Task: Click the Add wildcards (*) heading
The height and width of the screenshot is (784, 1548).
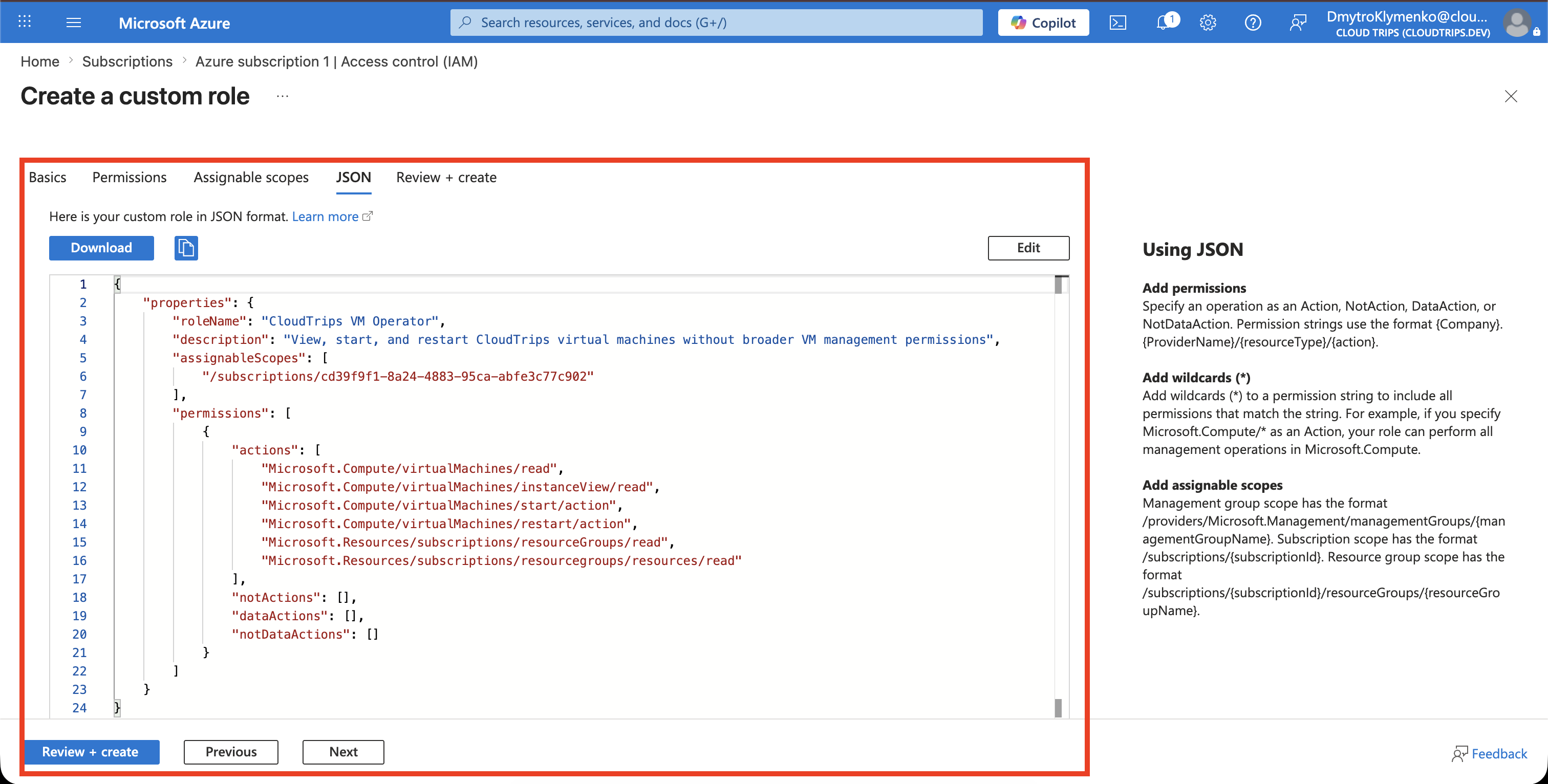Action: click(1196, 377)
